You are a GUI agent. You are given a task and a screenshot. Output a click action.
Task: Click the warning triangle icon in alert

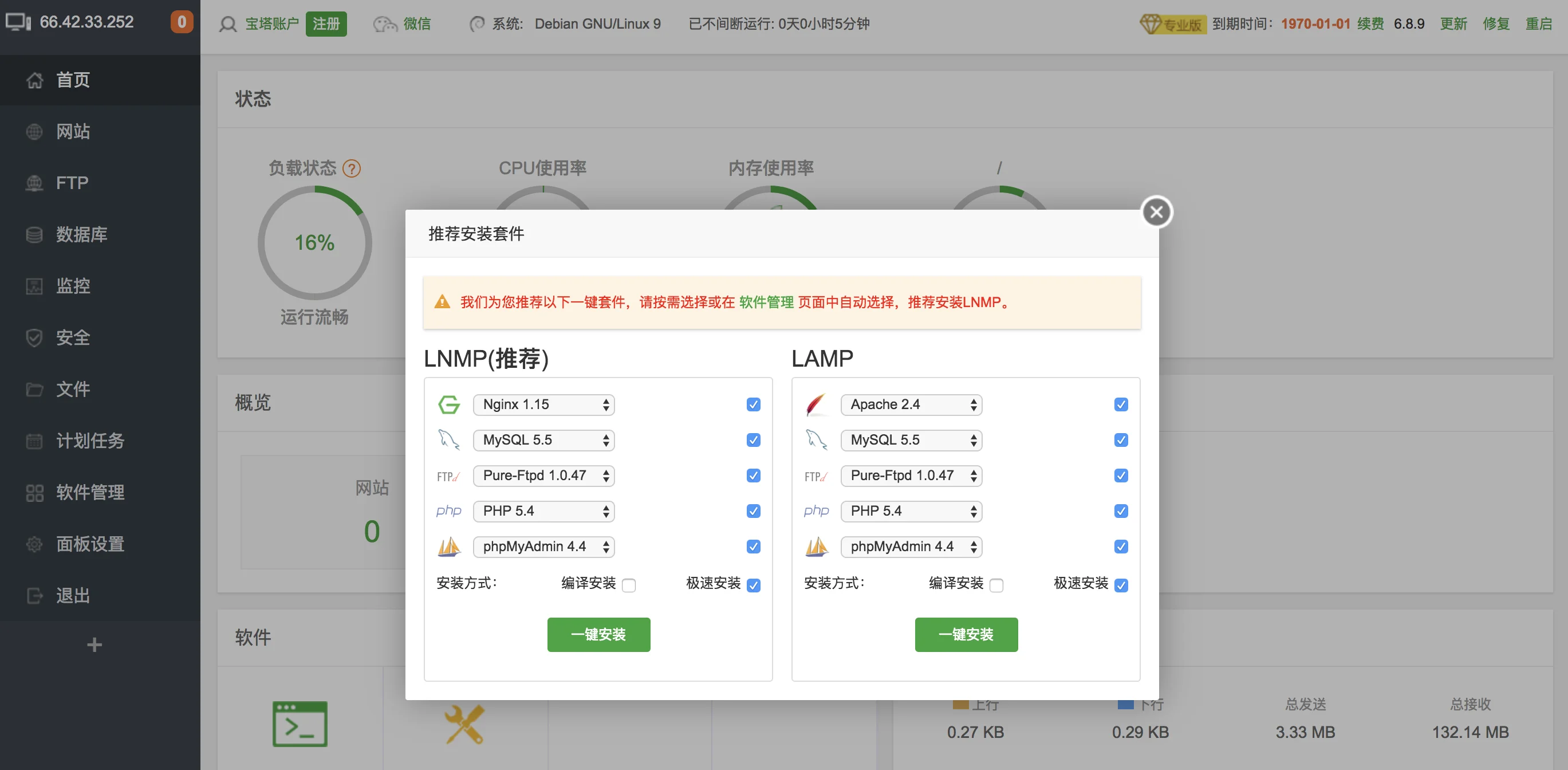click(442, 301)
